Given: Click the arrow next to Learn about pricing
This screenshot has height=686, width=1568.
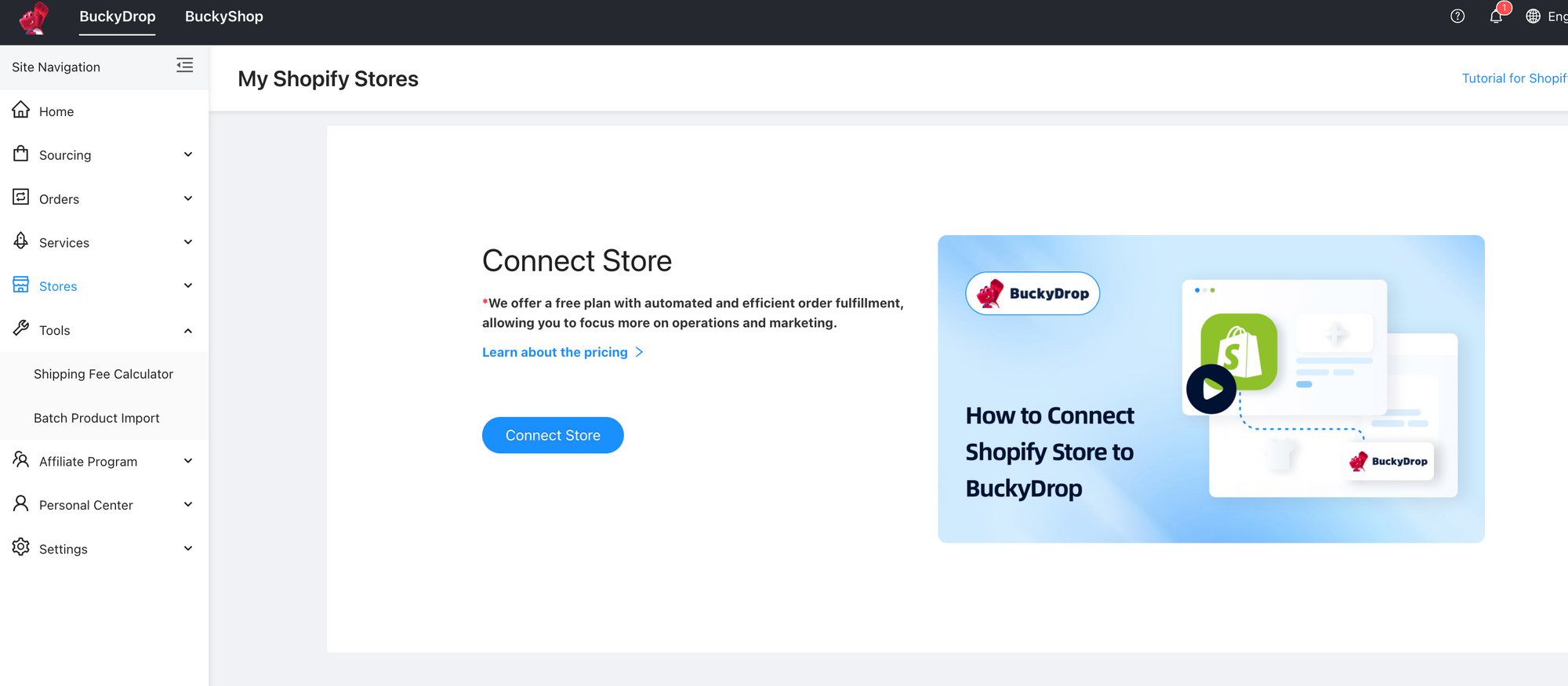Looking at the screenshot, I should (x=639, y=353).
